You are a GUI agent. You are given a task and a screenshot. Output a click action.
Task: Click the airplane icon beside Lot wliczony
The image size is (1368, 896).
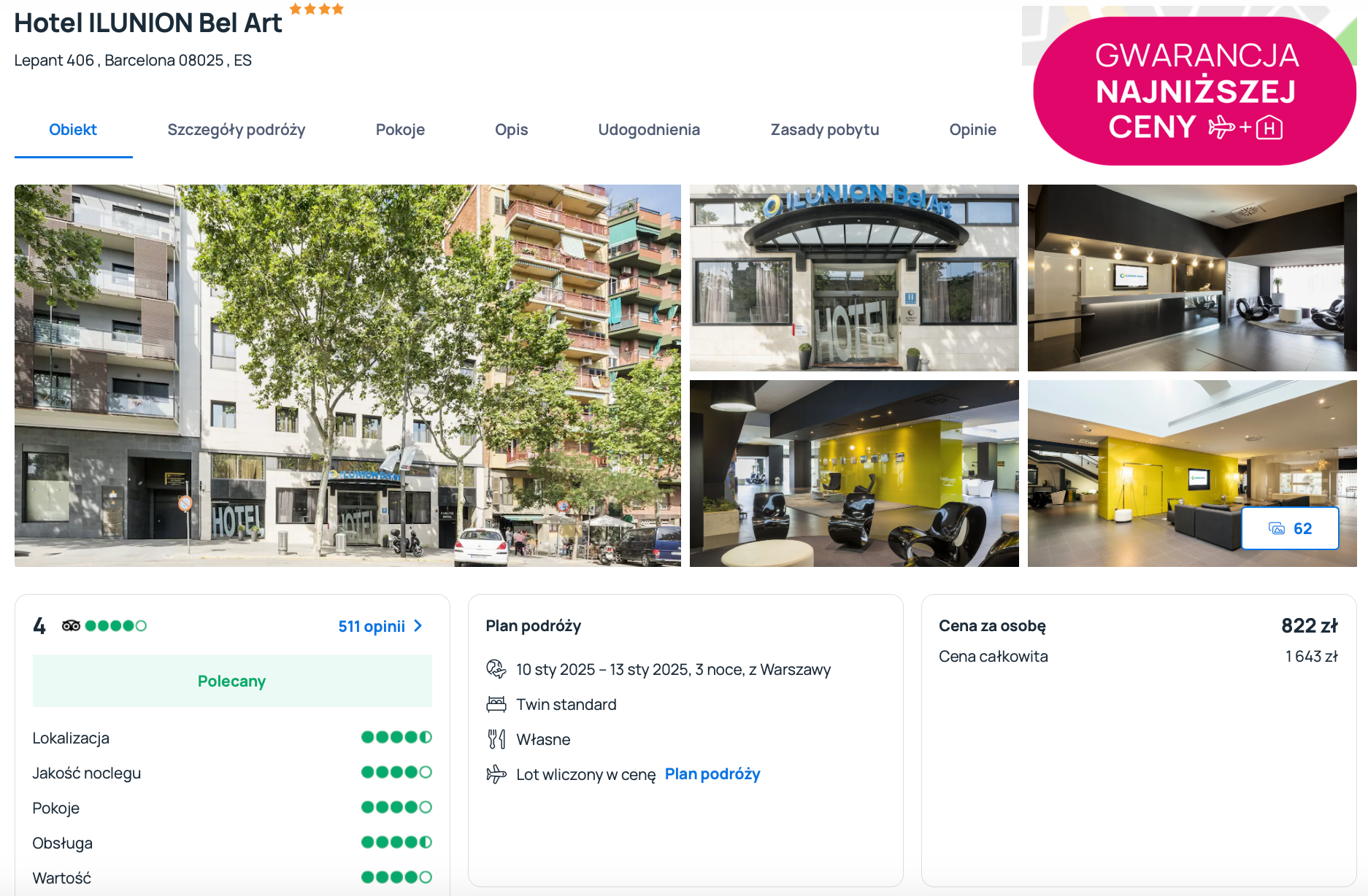(x=496, y=774)
